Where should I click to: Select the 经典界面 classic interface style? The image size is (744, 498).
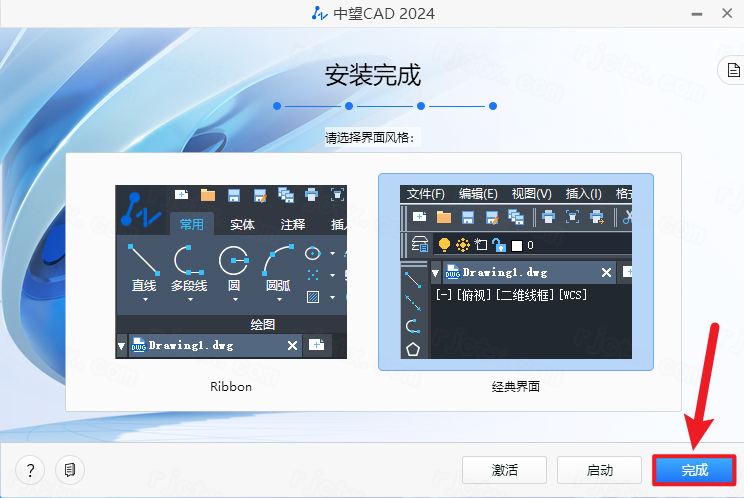click(x=516, y=270)
